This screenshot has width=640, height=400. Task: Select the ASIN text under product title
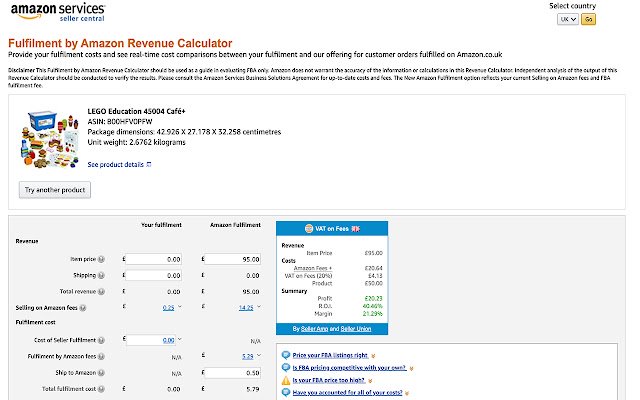click(x=120, y=122)
